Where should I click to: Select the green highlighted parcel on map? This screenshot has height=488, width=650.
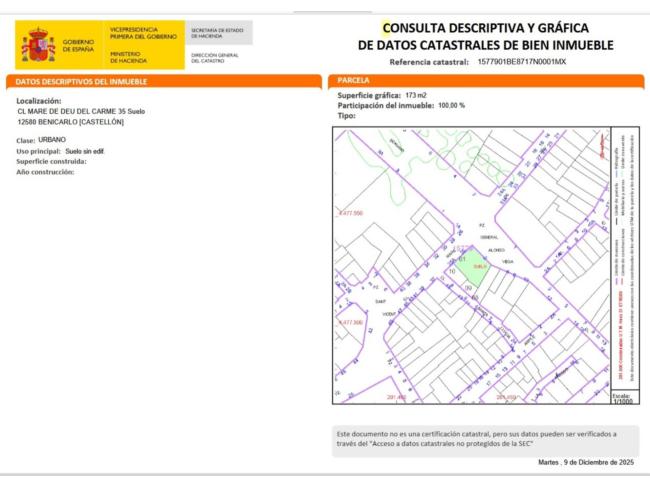[478, 269]
